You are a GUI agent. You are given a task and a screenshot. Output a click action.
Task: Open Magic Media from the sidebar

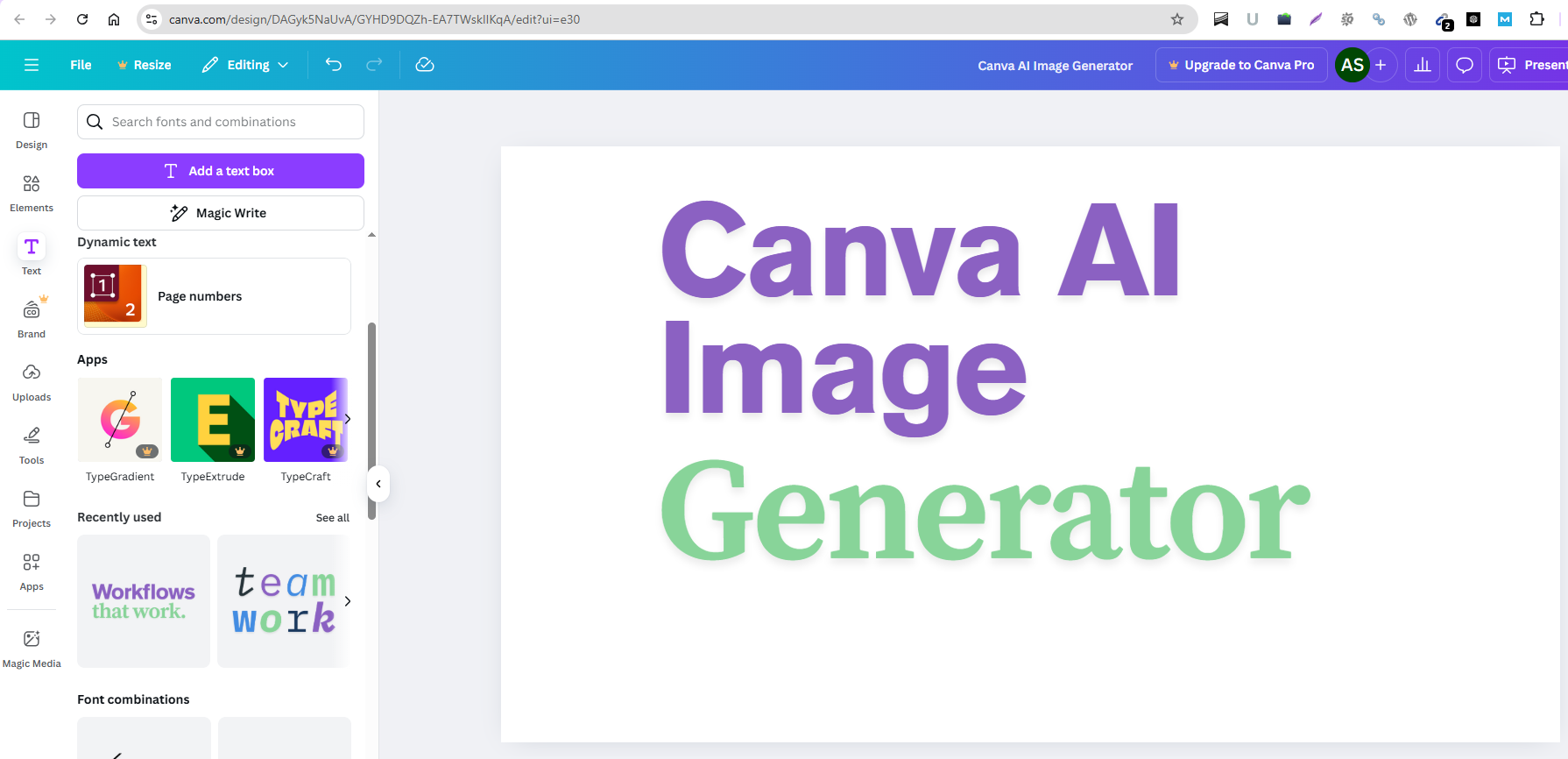point(32,649)
